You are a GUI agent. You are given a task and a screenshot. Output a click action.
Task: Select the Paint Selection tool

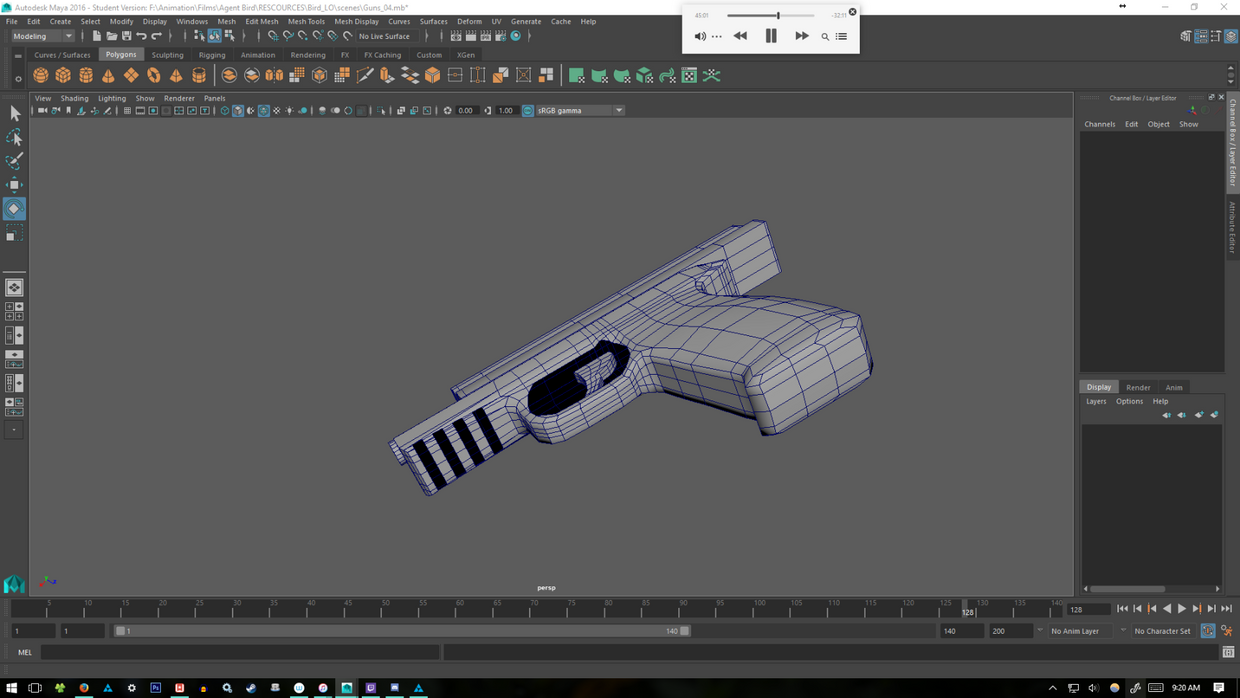pos(14,161)
